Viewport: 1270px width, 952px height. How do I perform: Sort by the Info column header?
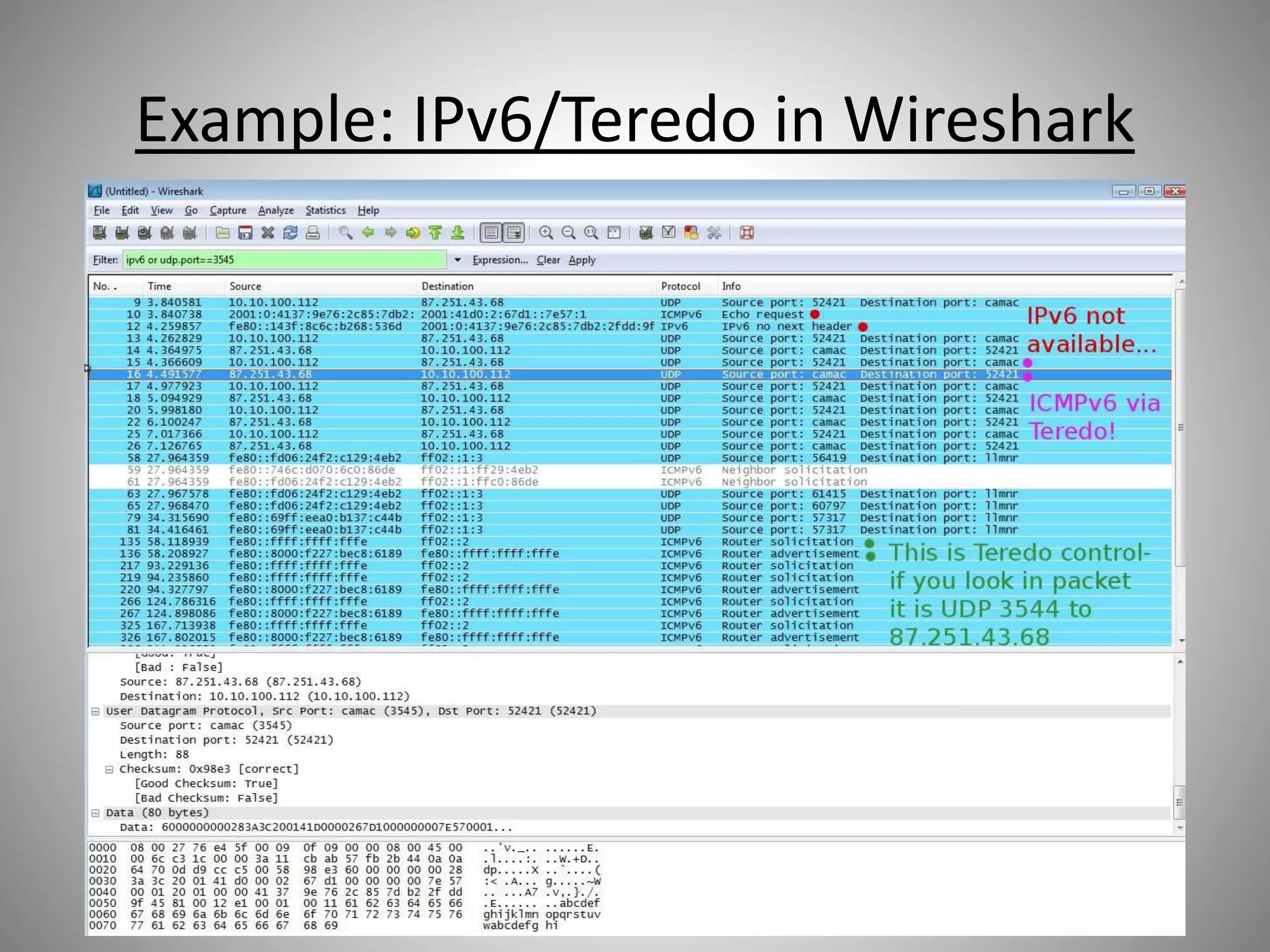[x=944, y=286]
